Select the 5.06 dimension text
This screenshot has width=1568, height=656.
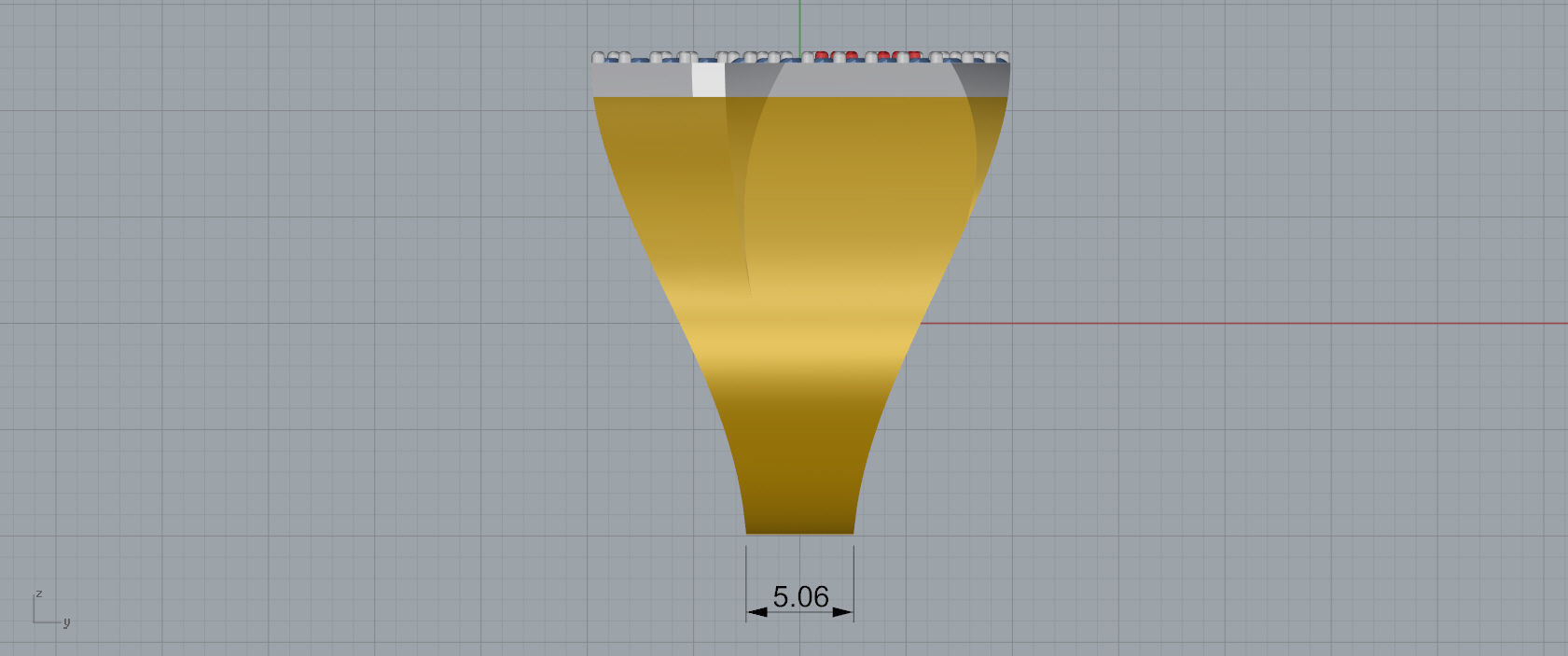(800, 596)
